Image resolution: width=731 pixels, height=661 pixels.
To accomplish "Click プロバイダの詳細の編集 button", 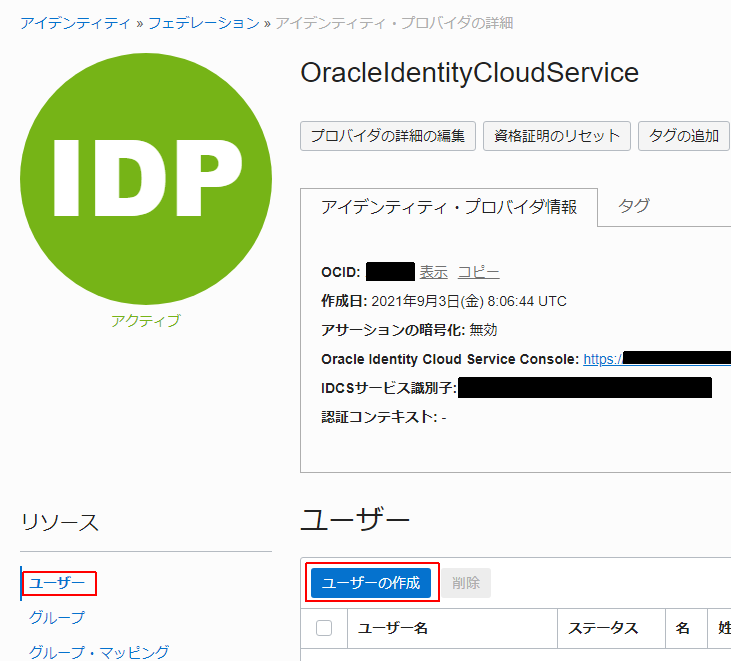I will (387, 136).
